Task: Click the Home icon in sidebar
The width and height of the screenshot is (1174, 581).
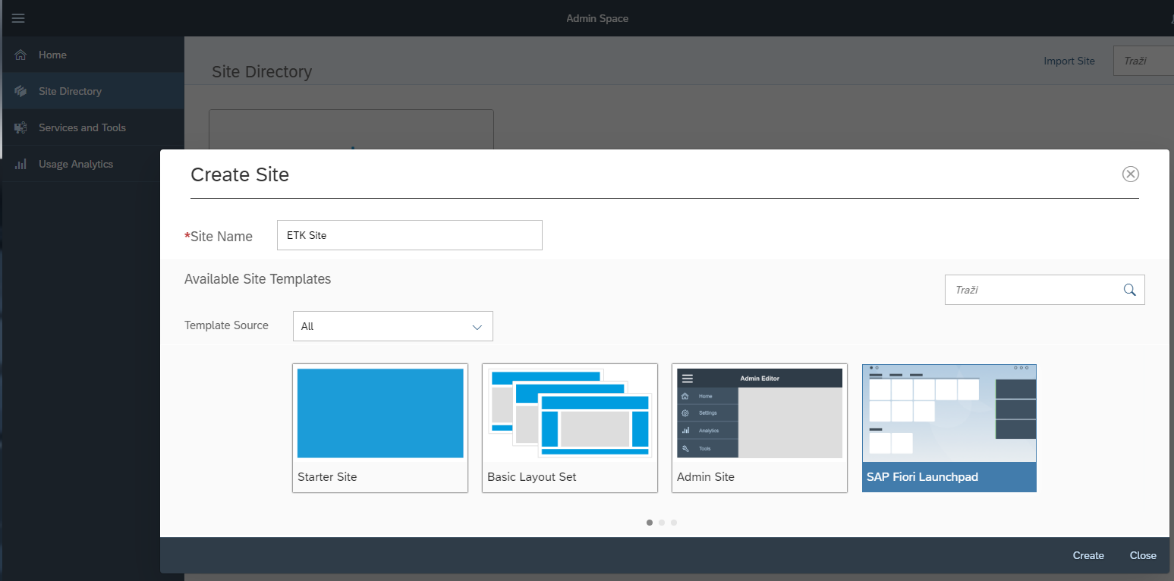Action: click(20, 55)
